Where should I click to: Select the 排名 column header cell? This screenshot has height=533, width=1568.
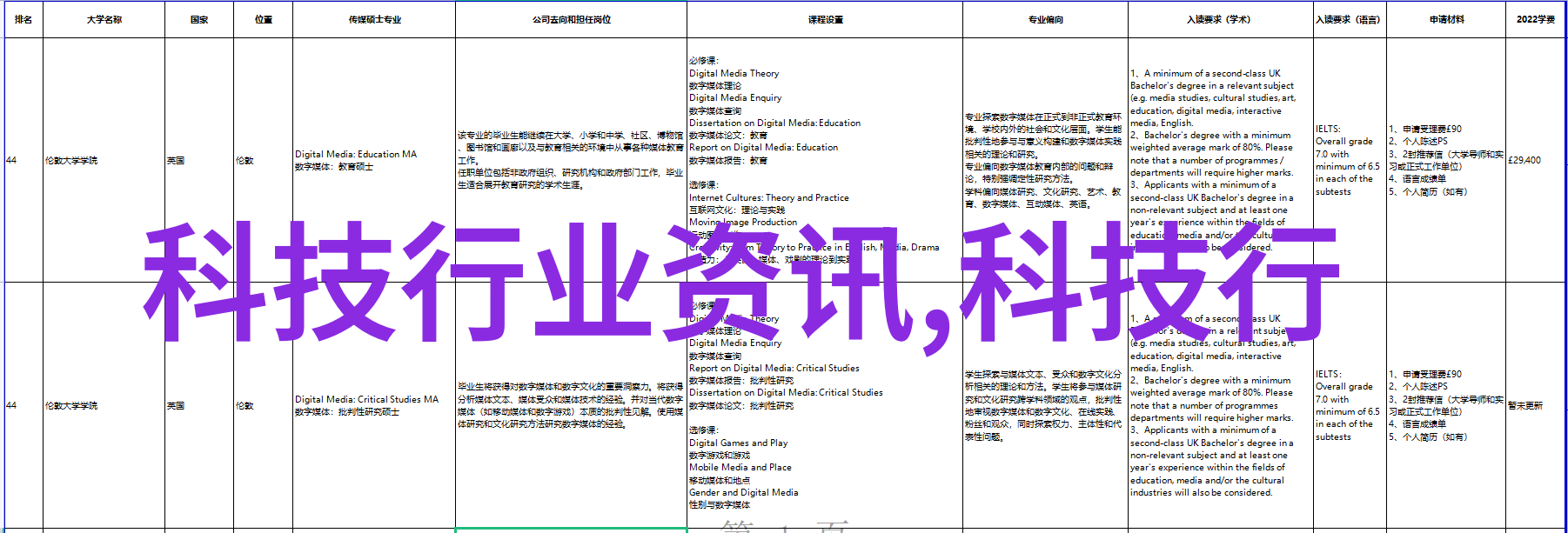[23, 19]
